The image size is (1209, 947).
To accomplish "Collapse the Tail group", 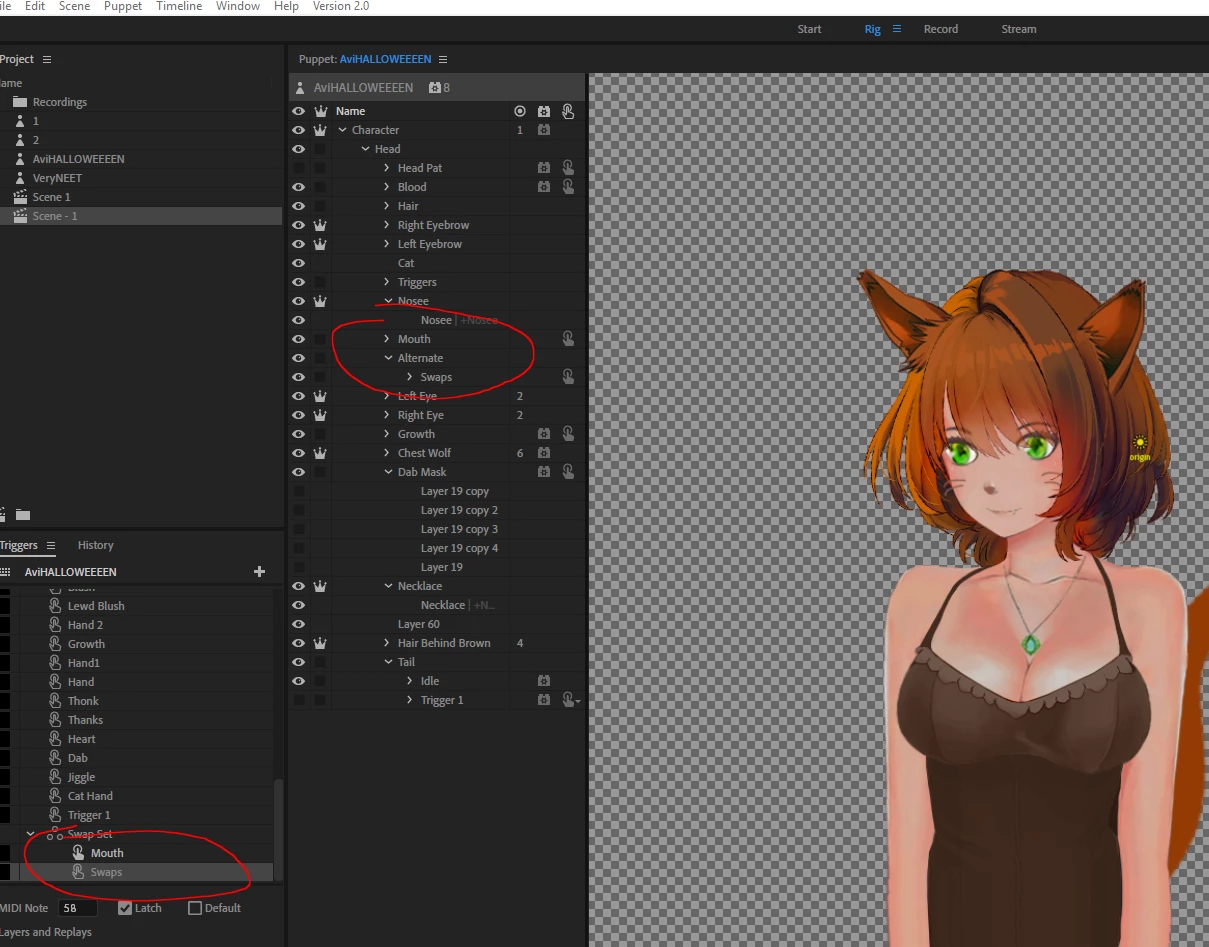I will click(388, 662).
